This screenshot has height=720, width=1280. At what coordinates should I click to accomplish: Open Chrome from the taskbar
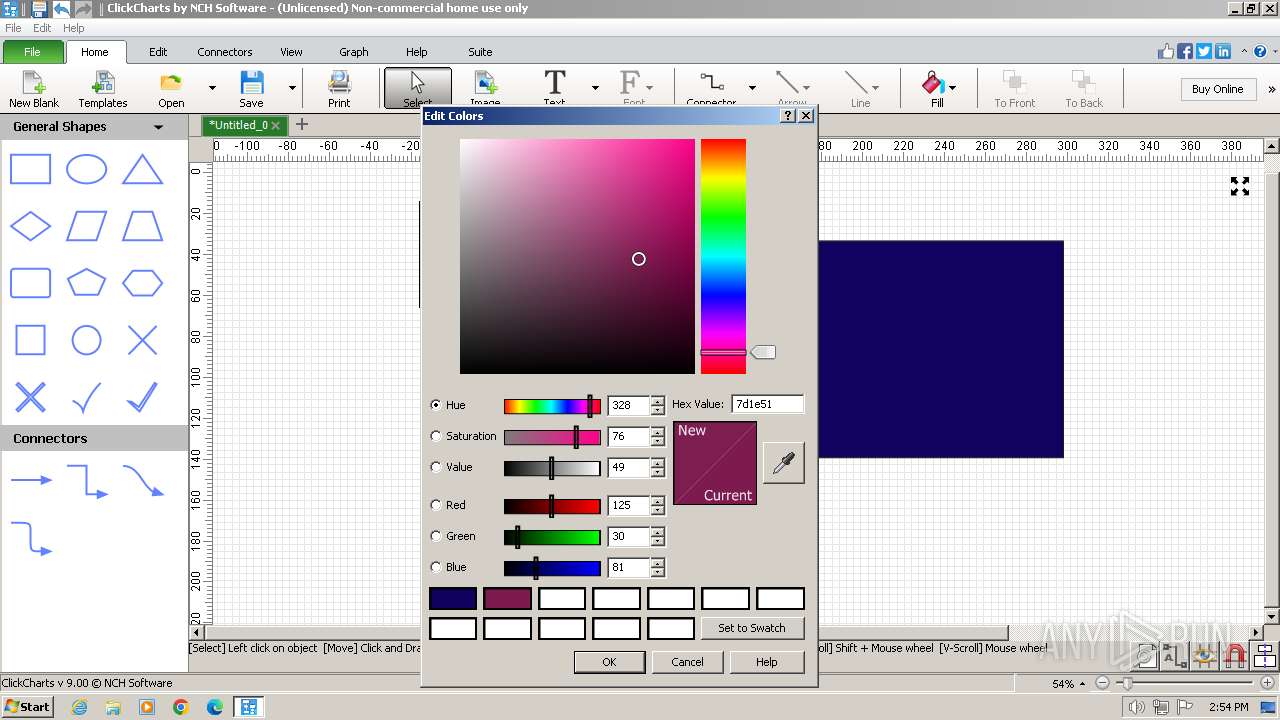(x=180, y=707)
